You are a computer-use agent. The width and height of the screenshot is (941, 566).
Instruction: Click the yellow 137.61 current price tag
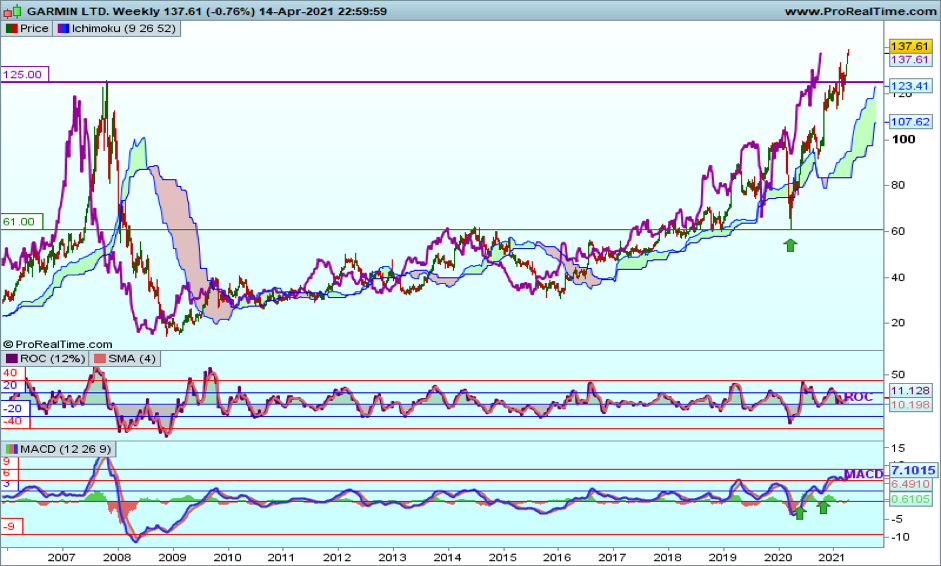[910, 46]
